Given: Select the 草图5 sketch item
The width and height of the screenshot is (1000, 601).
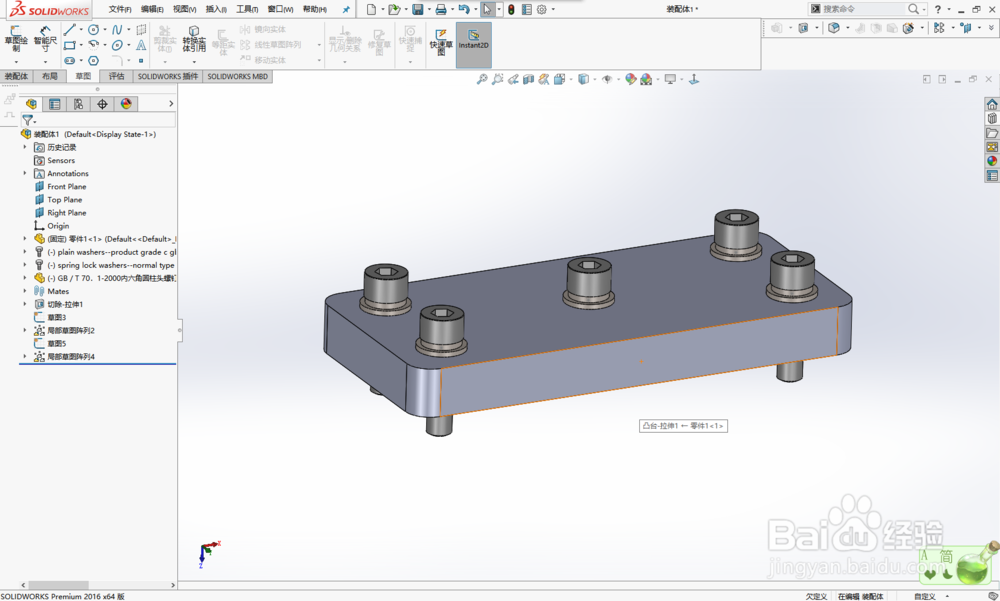Looking at the screenshot, I should [x=56, y=344].
